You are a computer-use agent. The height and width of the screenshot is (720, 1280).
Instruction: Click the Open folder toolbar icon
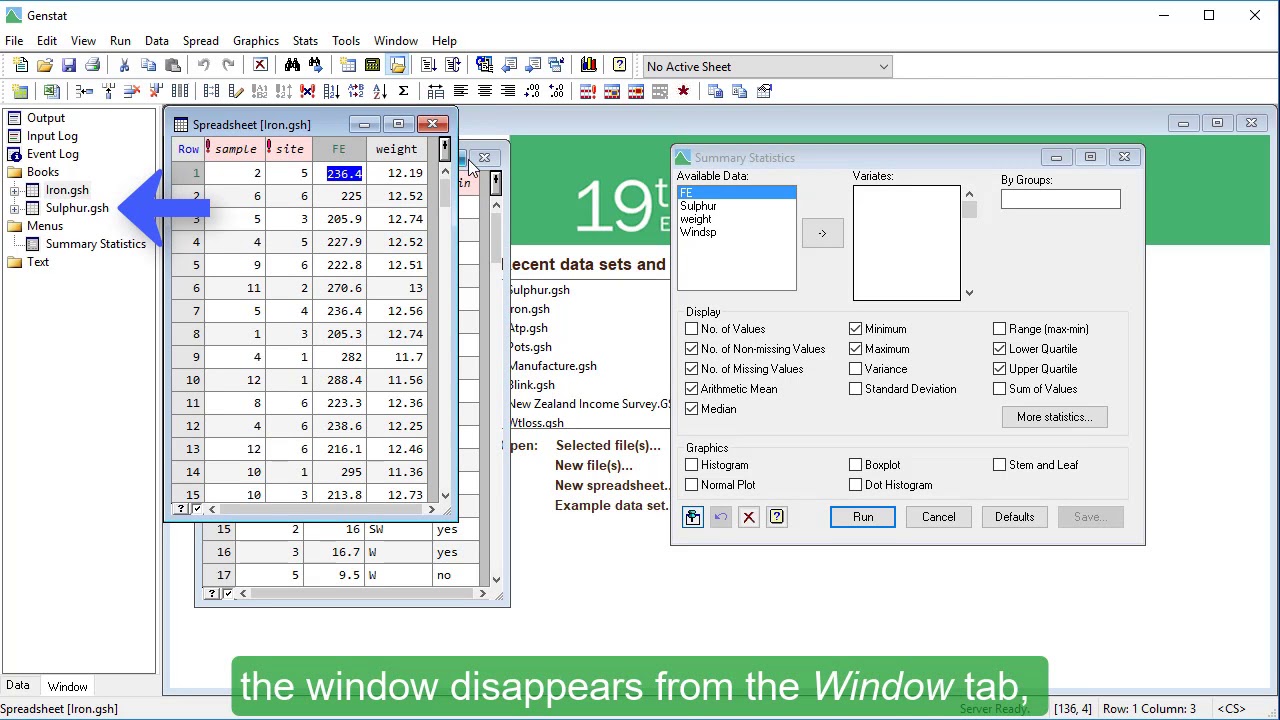pyautogui.click(x=45, y=66)
